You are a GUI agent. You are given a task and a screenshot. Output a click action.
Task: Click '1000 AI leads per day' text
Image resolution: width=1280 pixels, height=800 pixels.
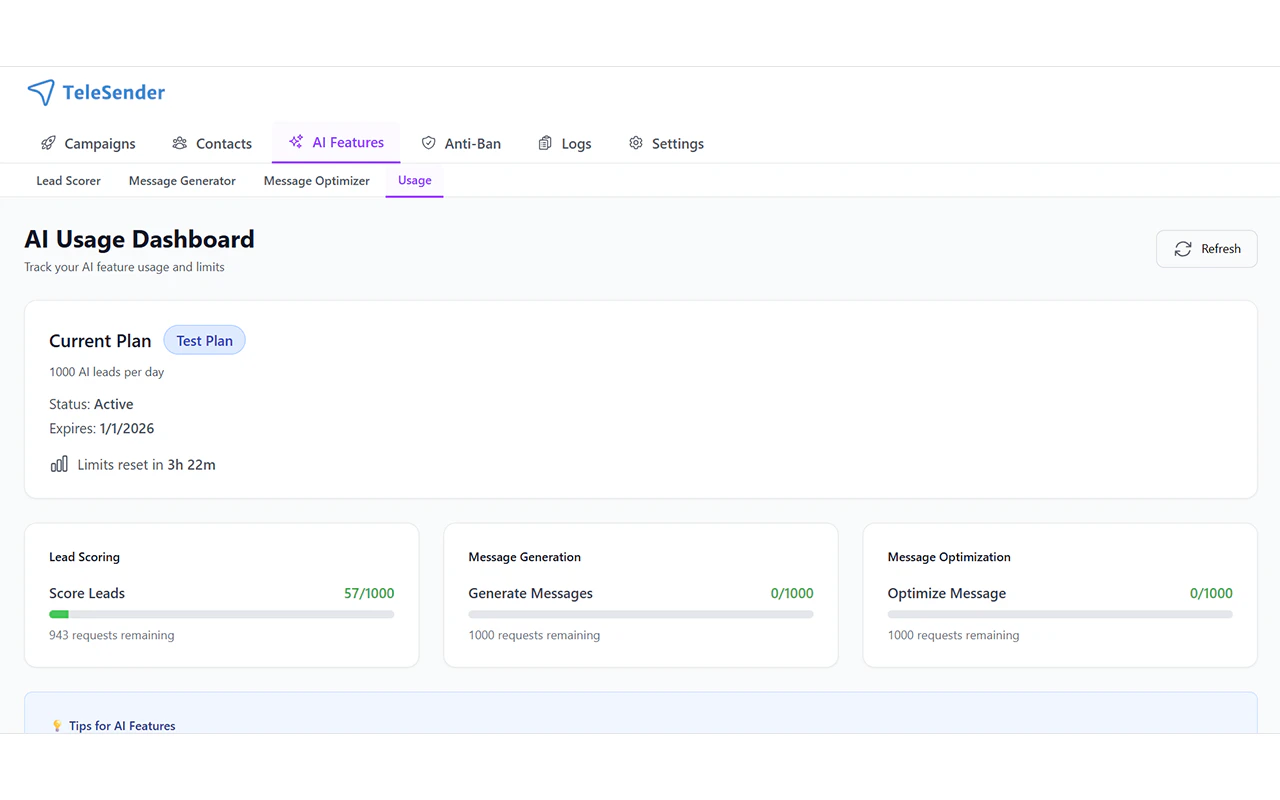click(106, 372)
